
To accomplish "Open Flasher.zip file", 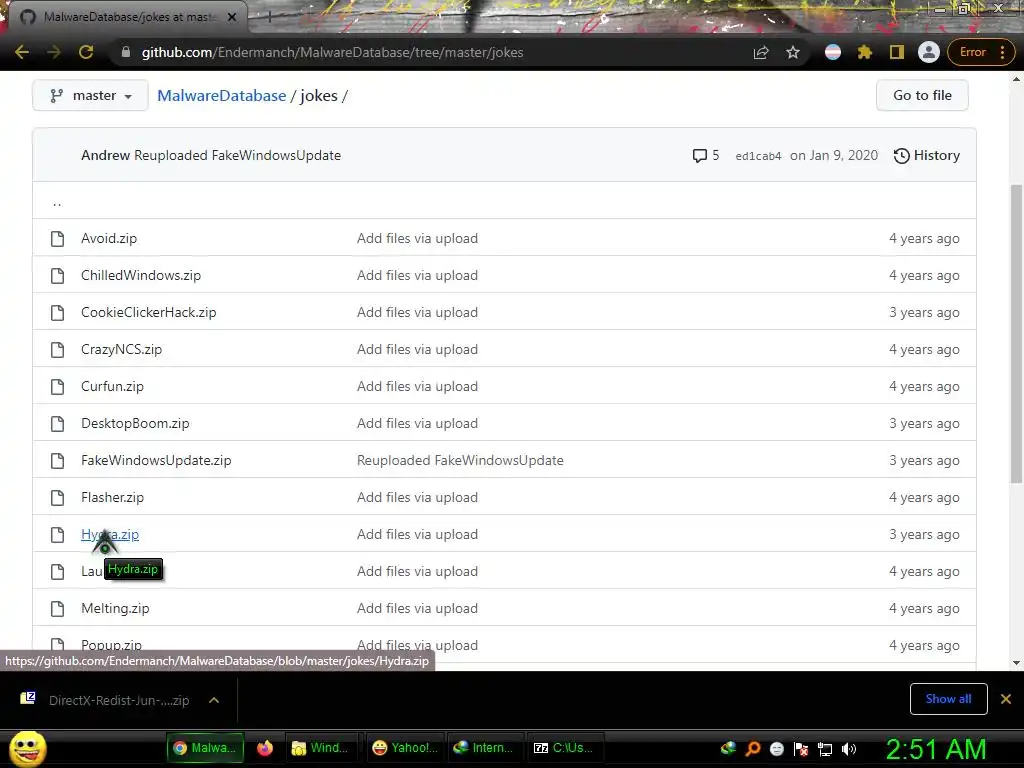I will point(112,498).
